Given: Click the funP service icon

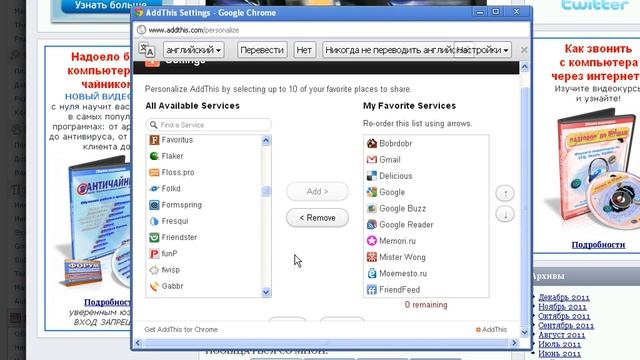Looking at the screenshot, I should click(x=154, y=253).
